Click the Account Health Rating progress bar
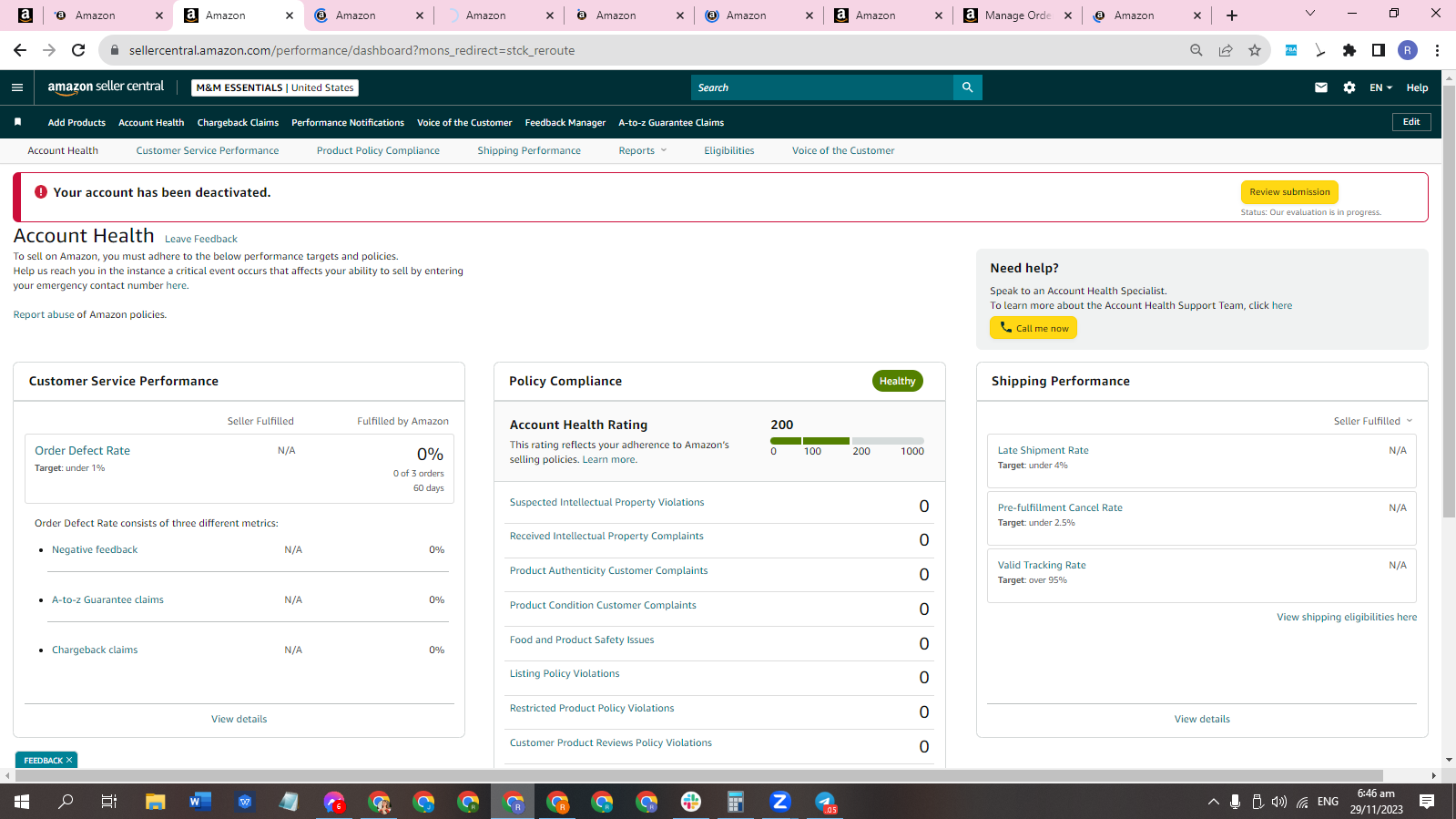This screenshot has width=1456, height=819. (847, 441)
